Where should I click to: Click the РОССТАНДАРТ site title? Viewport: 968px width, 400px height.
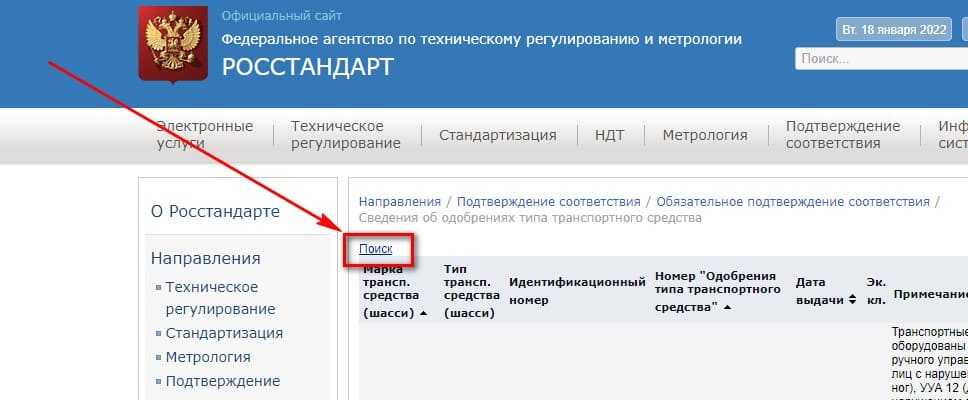[307, 67]
